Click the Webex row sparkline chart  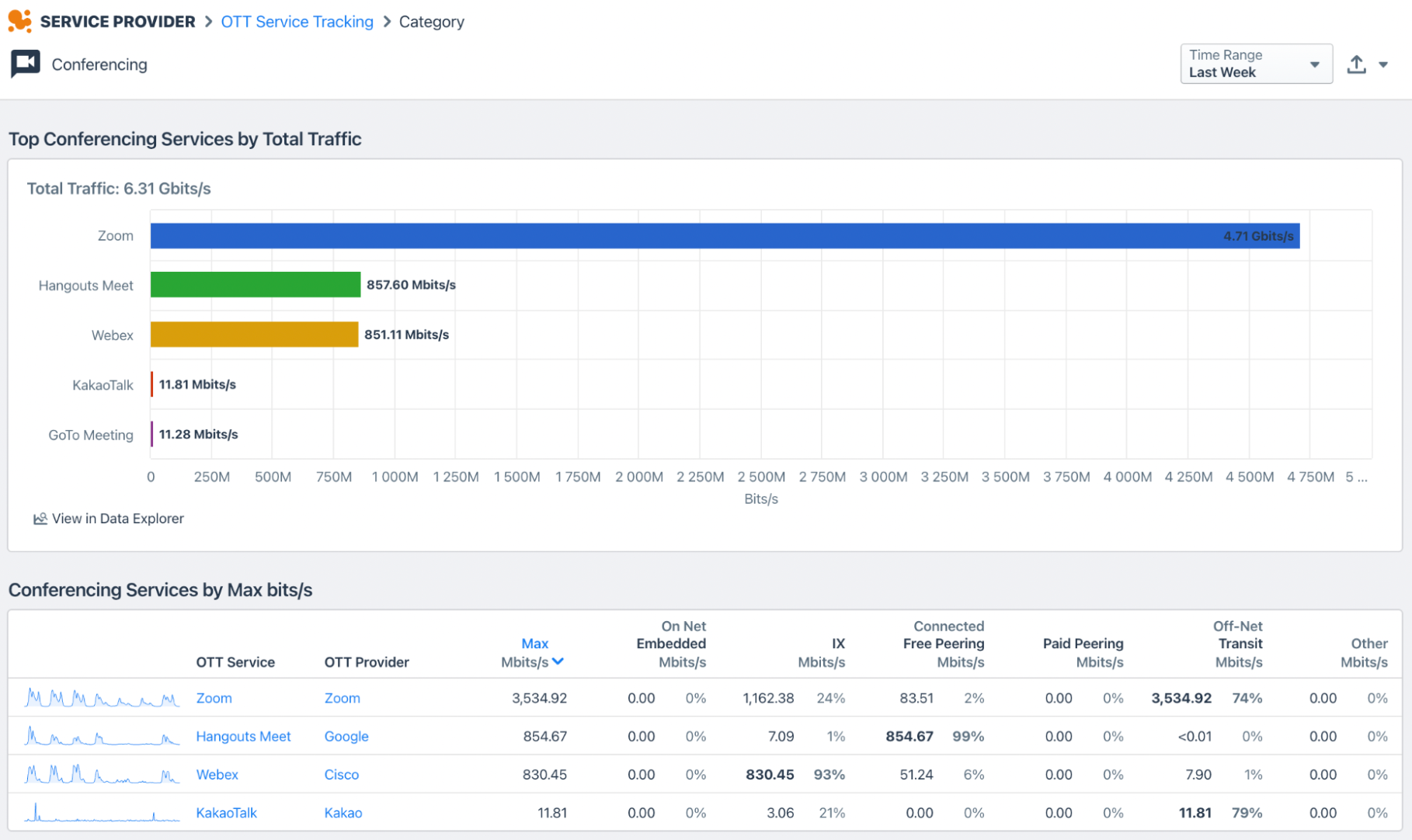click(x=102, y=774)
